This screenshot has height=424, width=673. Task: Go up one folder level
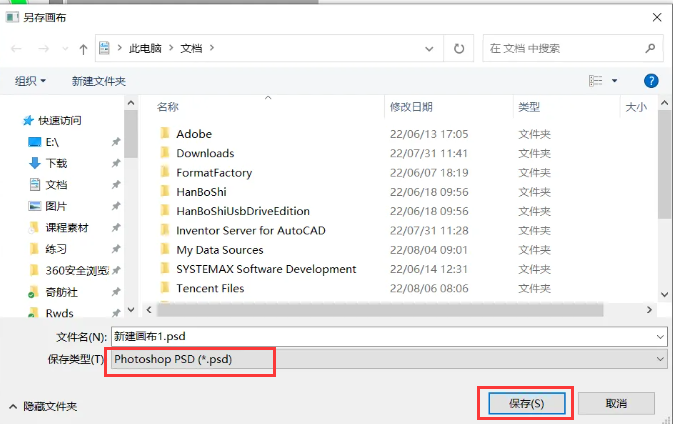pos(83,49)
